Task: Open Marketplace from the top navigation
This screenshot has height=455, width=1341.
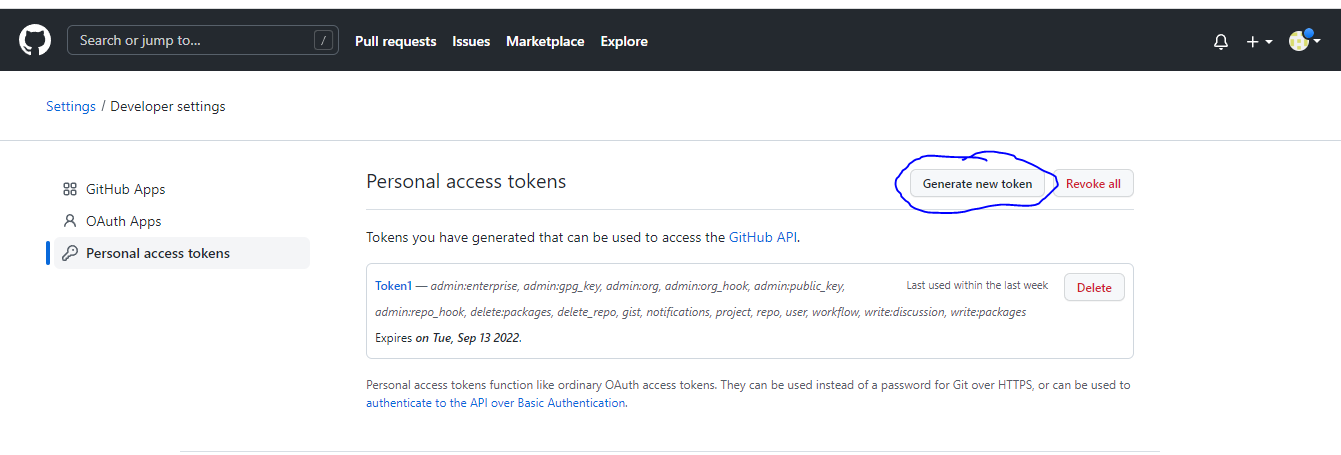Action: pos(545,41)
